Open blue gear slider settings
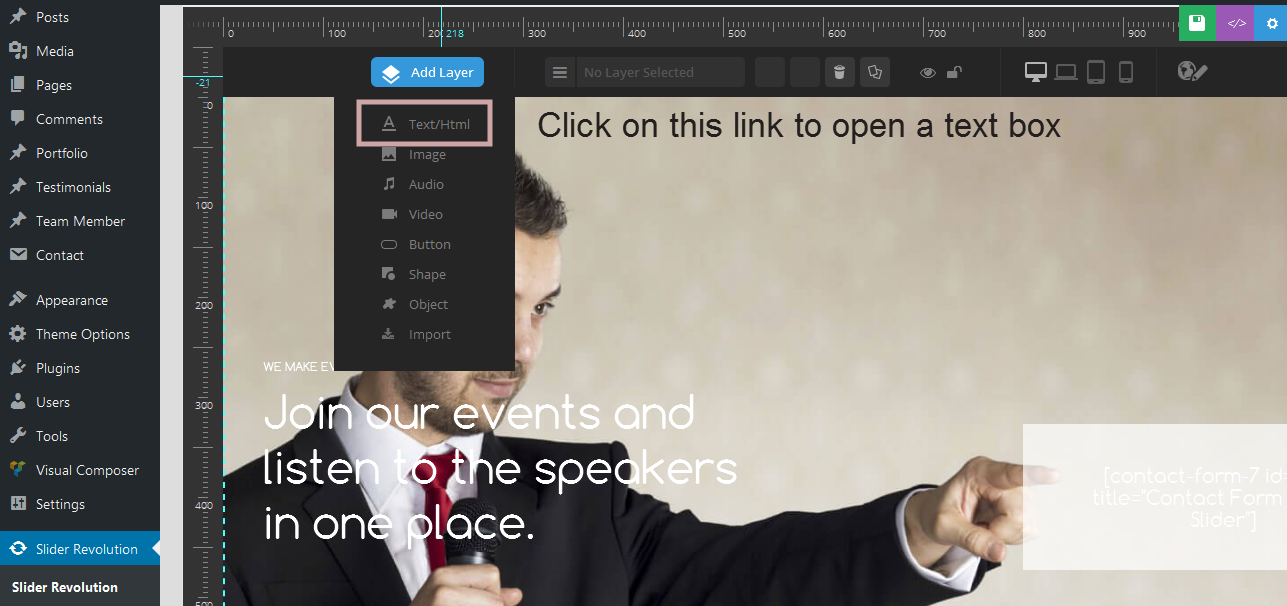 click(1271, 23)
